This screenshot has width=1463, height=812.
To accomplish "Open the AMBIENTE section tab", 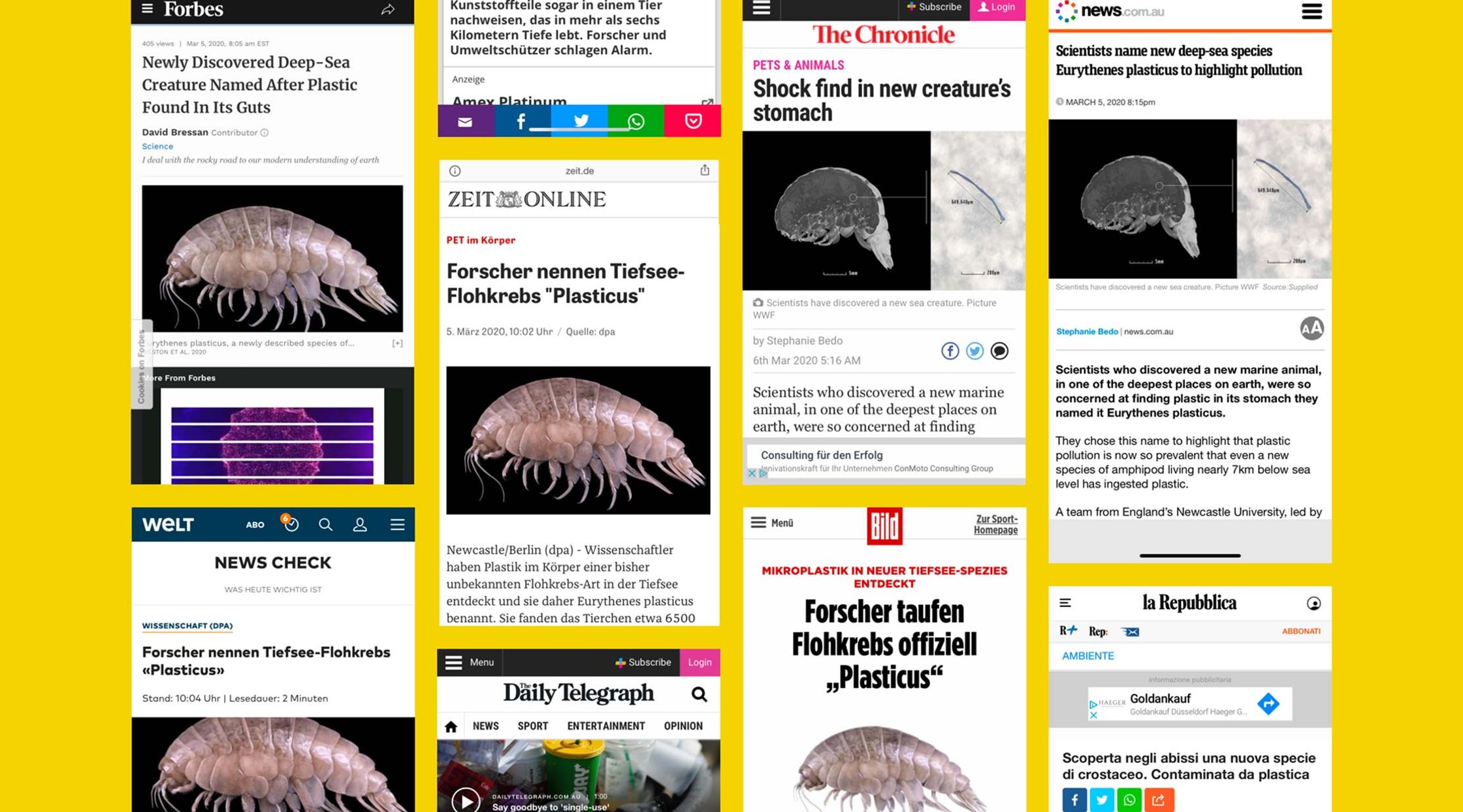I will pyautogui.click(x=1088, y=656).
